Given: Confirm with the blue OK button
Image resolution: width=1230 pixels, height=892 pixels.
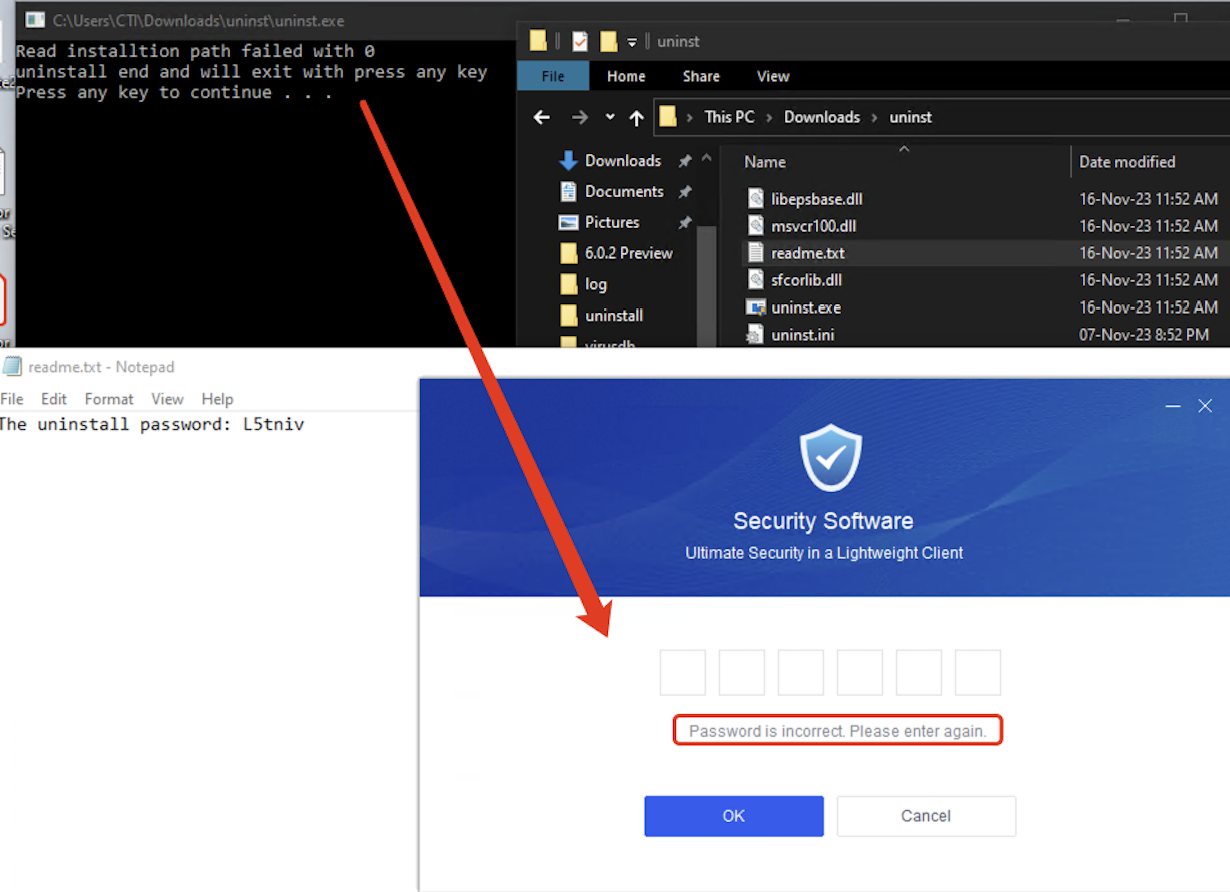Looking at the screenshot, I should (734, 816).
